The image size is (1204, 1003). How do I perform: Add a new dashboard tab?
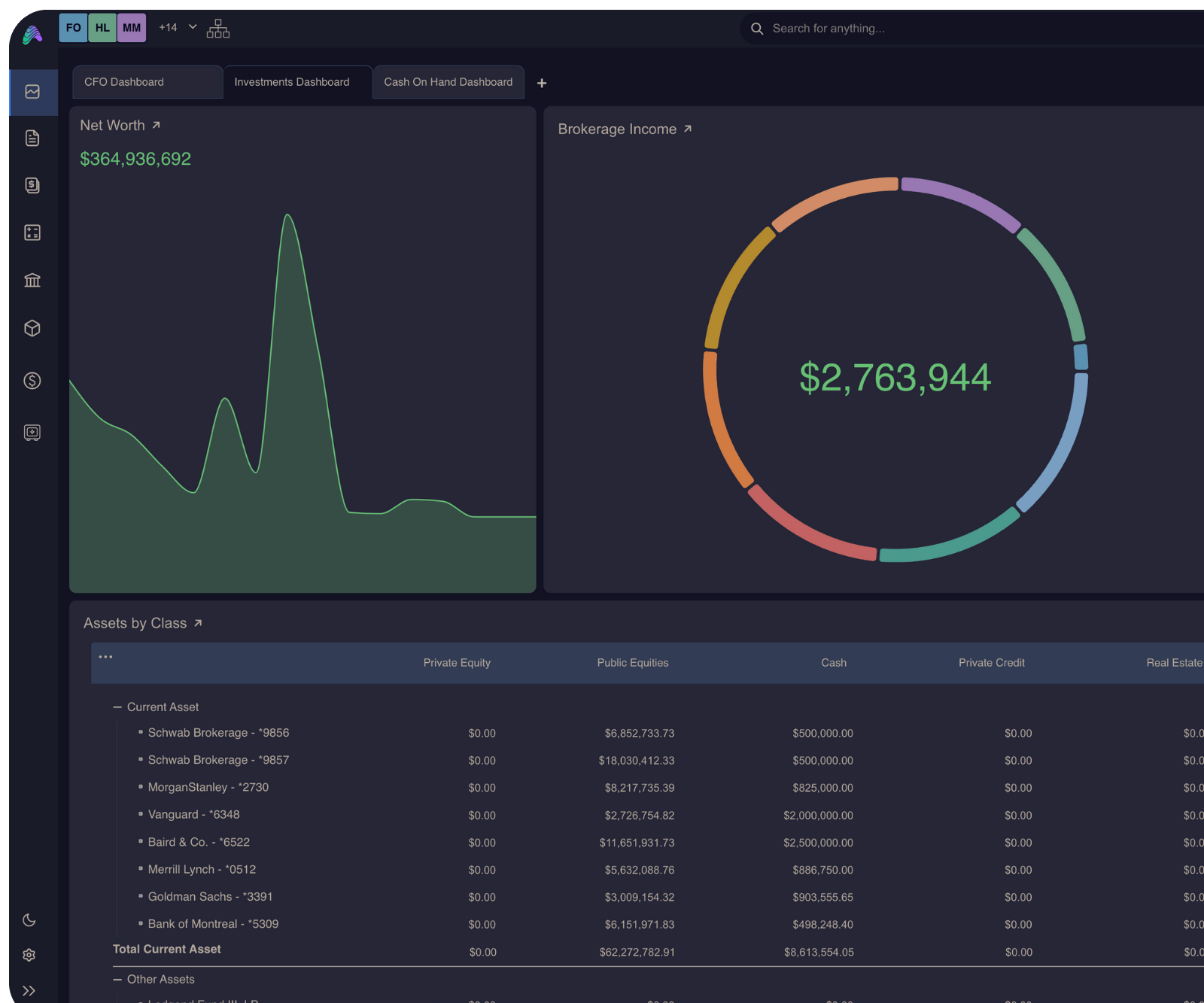pos(542,83)
